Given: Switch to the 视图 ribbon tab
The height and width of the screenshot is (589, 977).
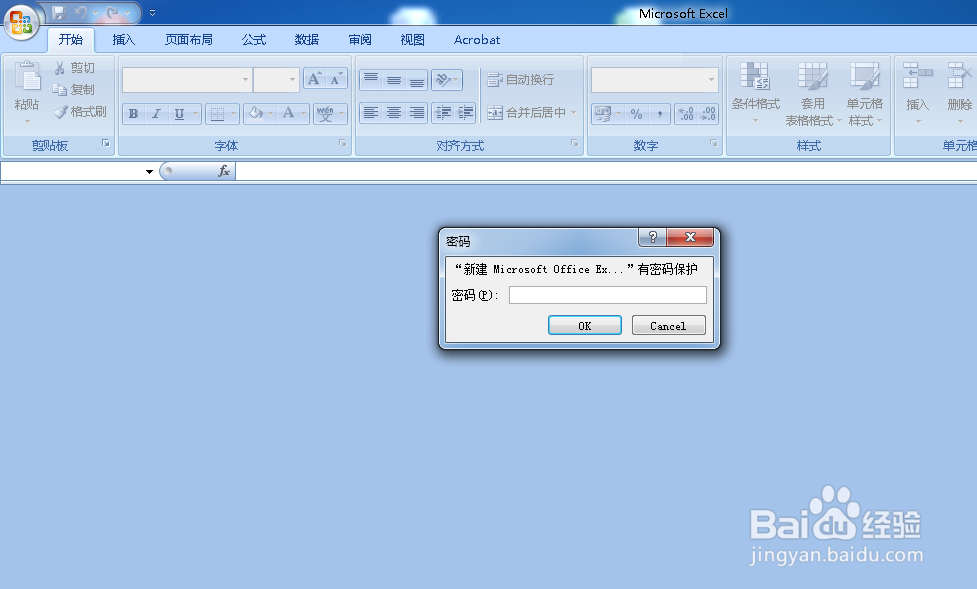Looking at the screenshot, I should [x=412, y=40].
